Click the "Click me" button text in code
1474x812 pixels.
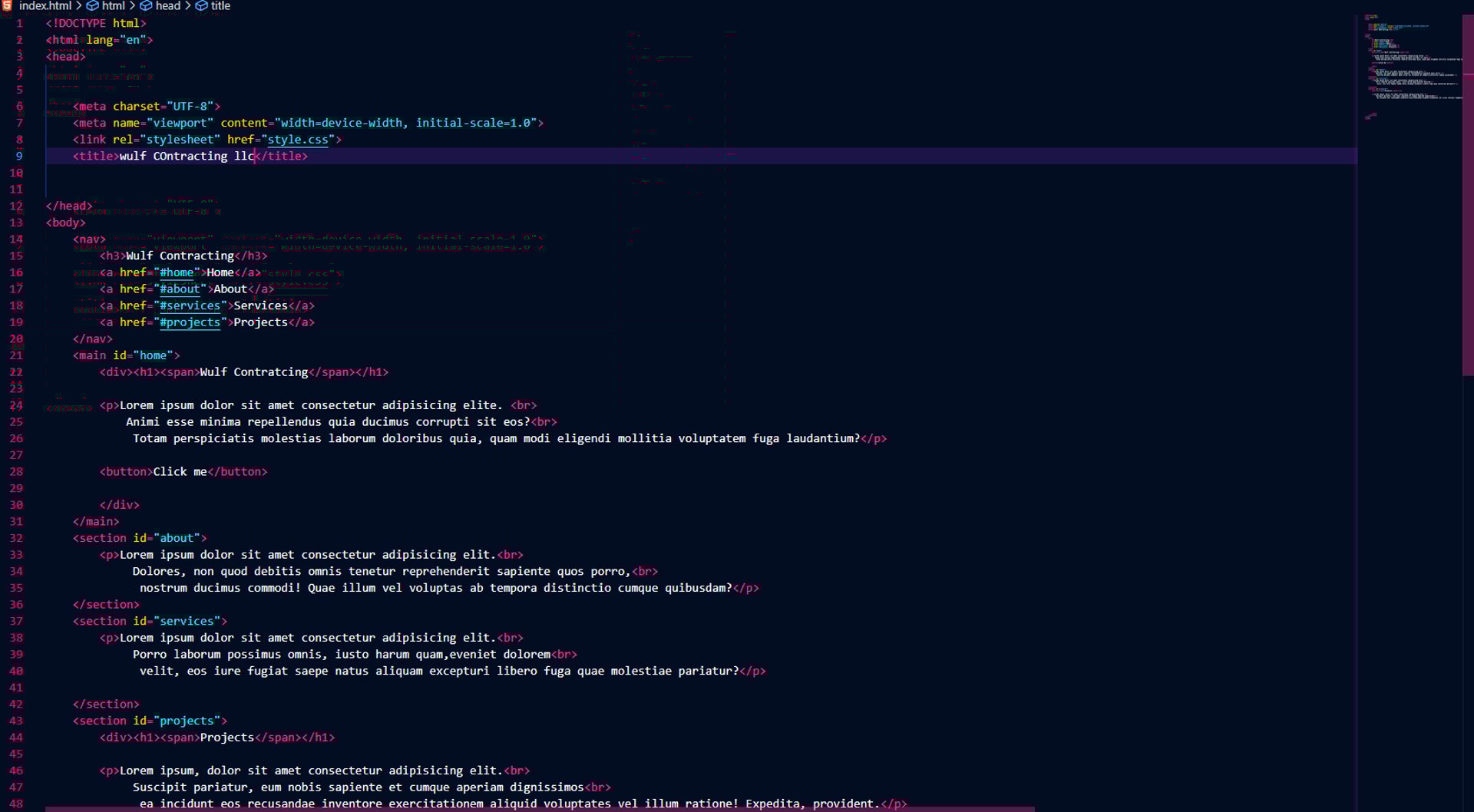[180, 472]
